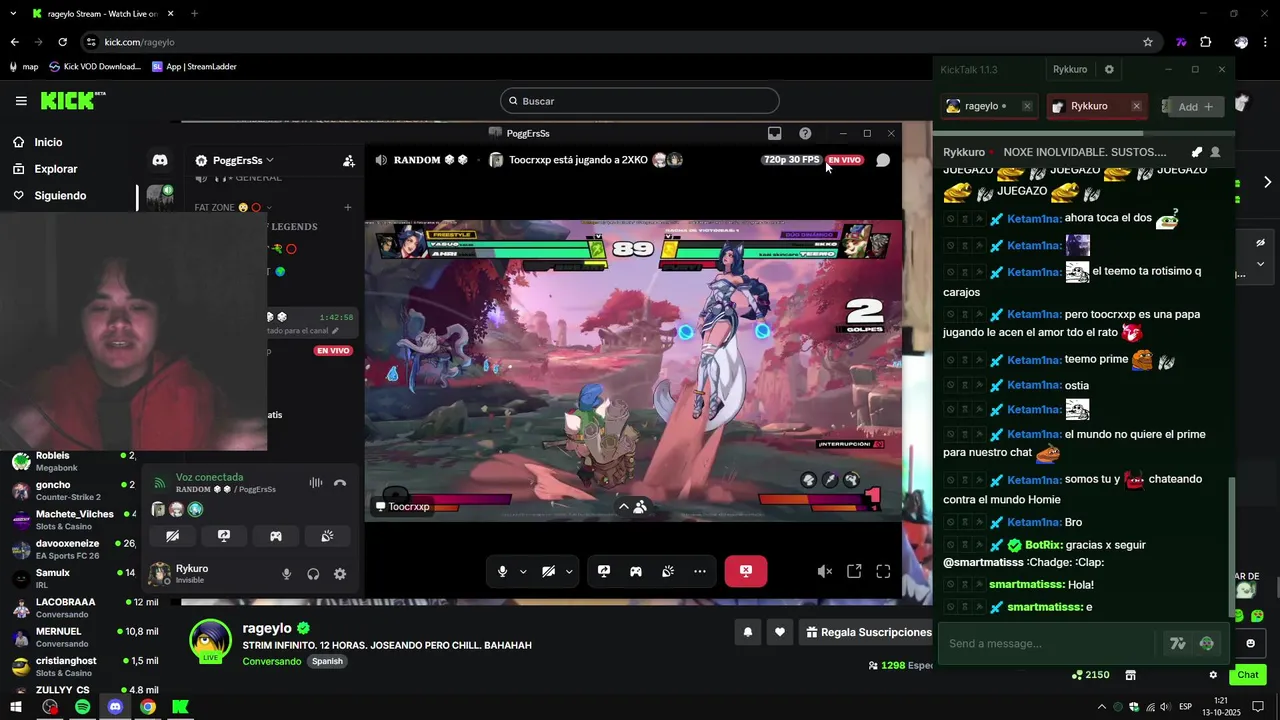Open soundboard in voice panel
This screenshot has height=720, width=1280.
327,536
